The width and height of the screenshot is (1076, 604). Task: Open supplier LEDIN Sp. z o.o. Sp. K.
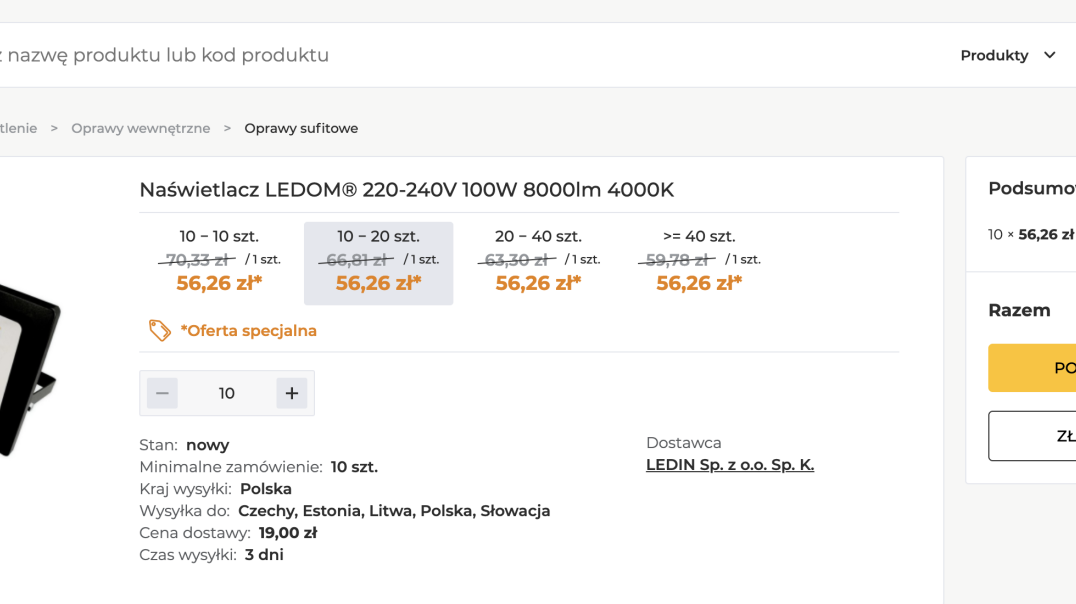pyautogui.click(x=730, y=465)
